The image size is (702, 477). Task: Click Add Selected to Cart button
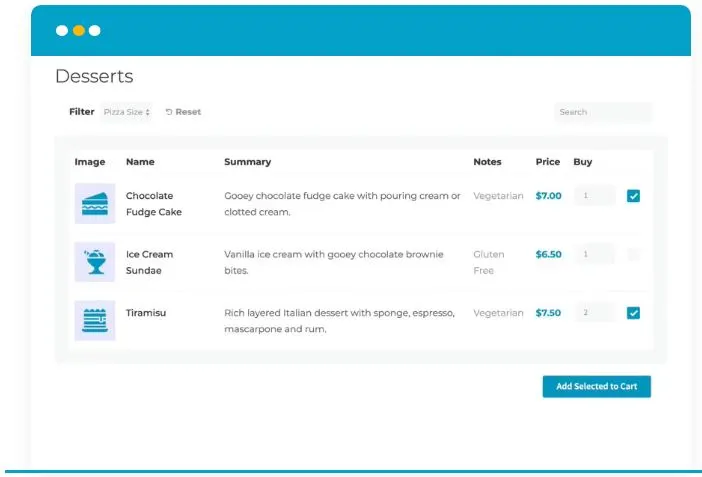(x=596, y=386)
